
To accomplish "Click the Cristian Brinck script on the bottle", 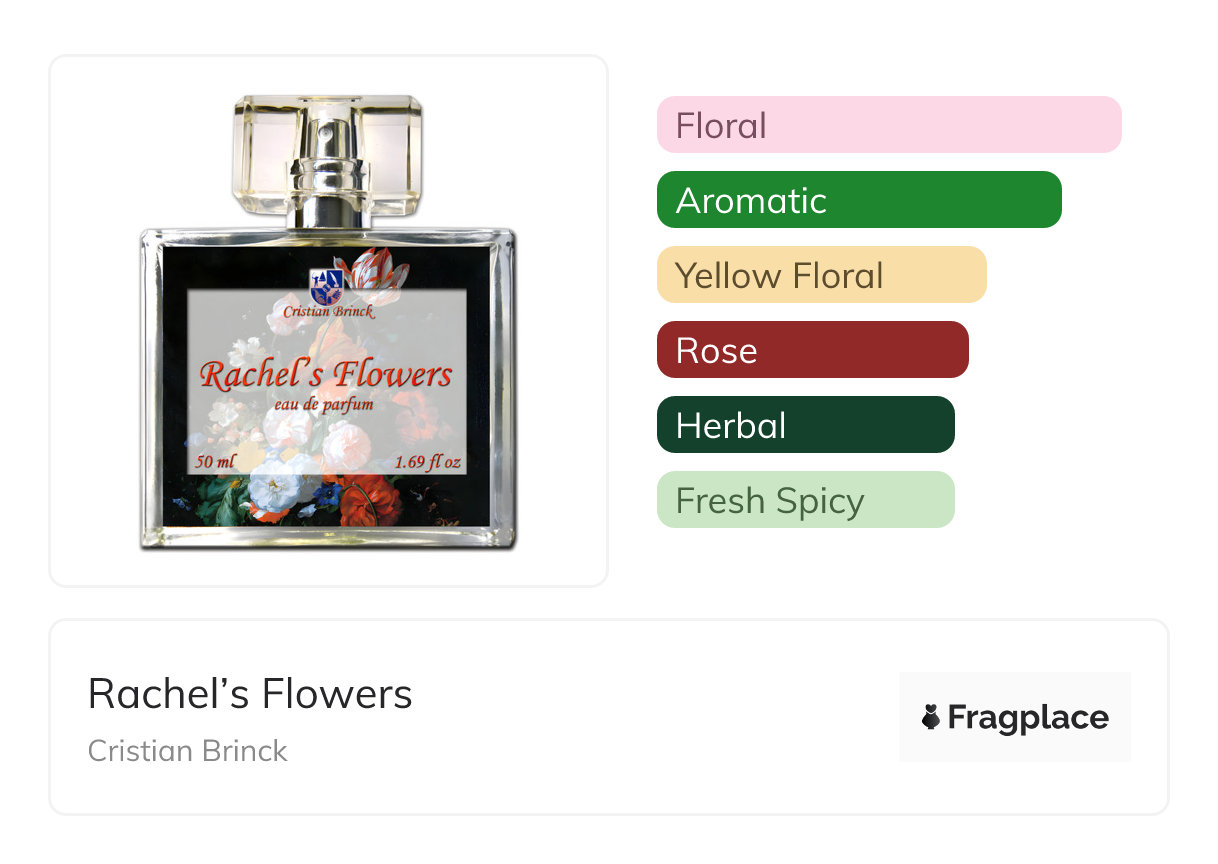I will tap(328, 311).
